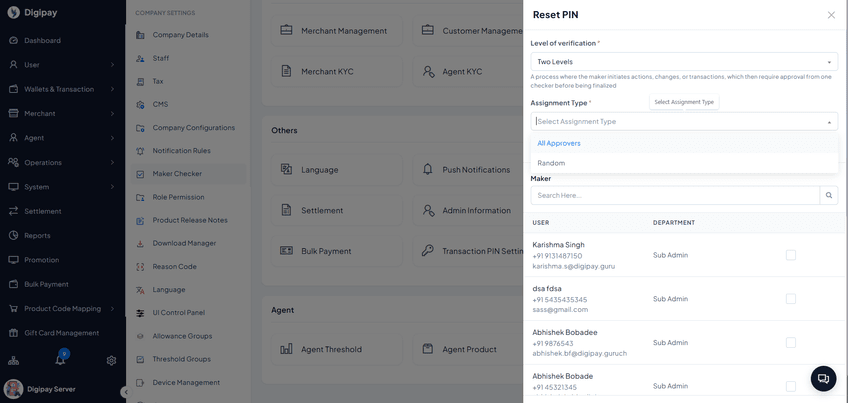Click the Promotion monitor icon
The width and height of the screenshot is (848, 403).
pyautogui.click(x=14, y=260)
